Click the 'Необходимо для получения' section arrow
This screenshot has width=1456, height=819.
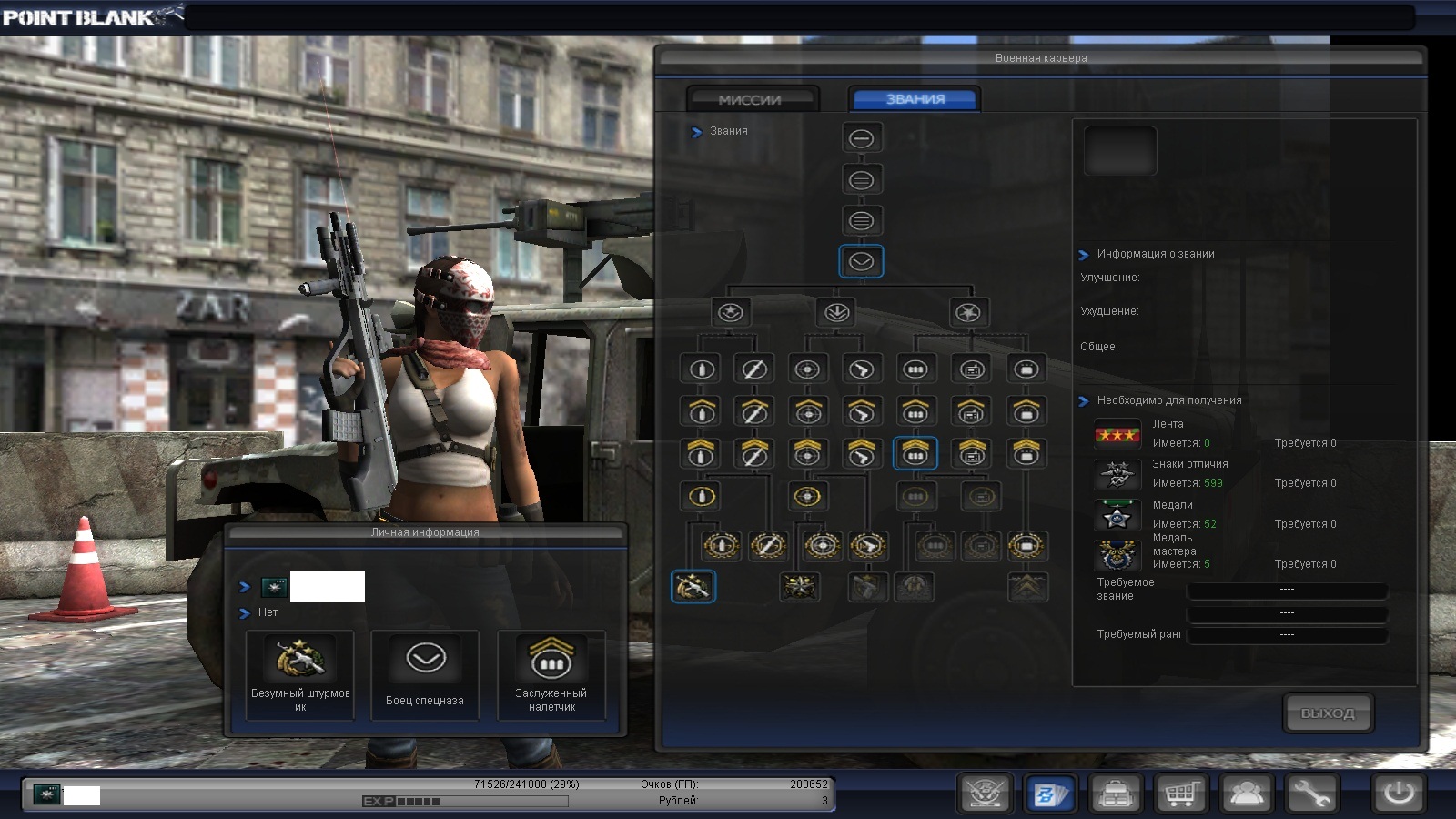pos(1084,401)
